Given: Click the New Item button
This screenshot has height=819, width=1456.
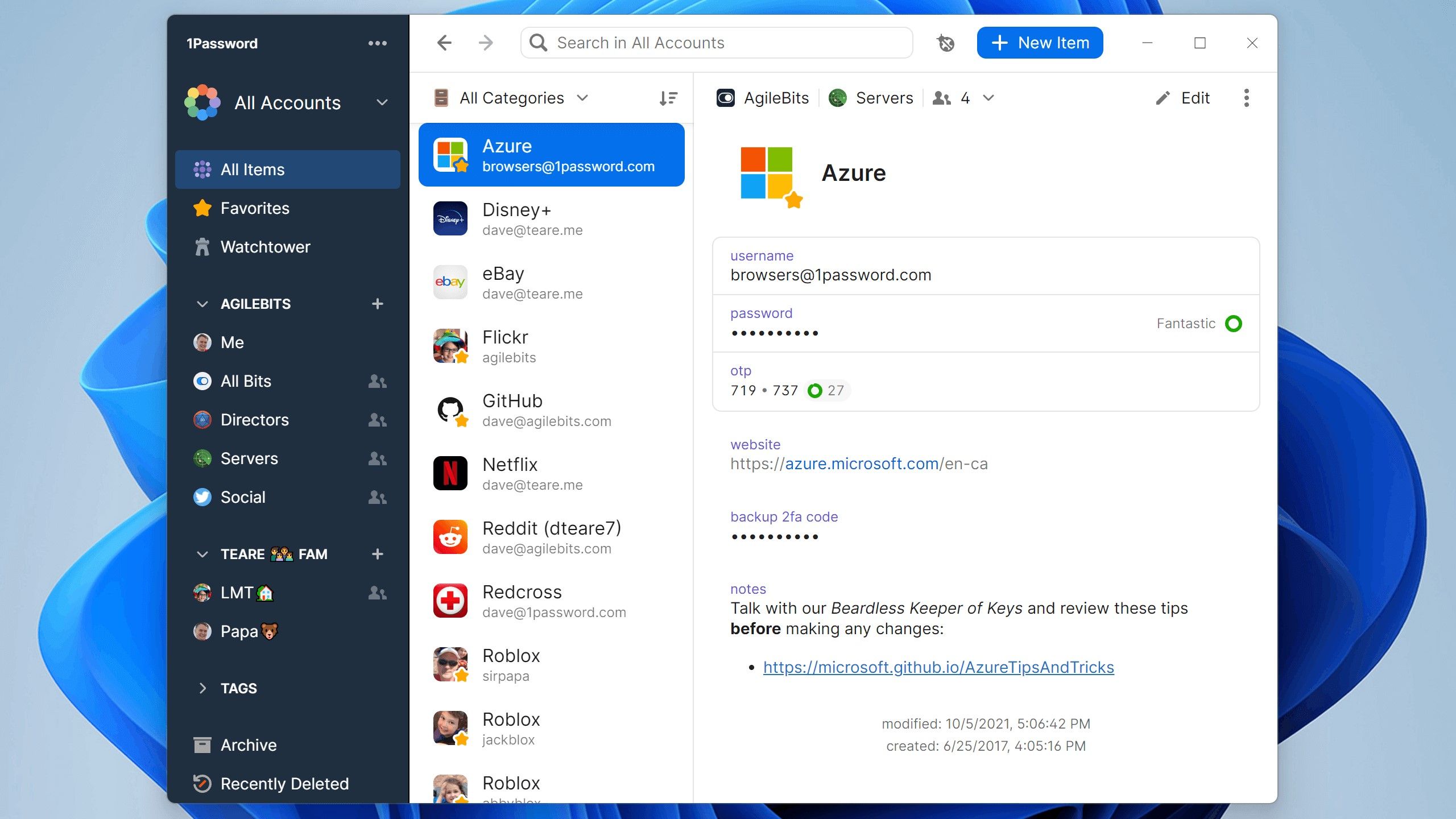Looking at the screenshot, I should click(1040, 43).
